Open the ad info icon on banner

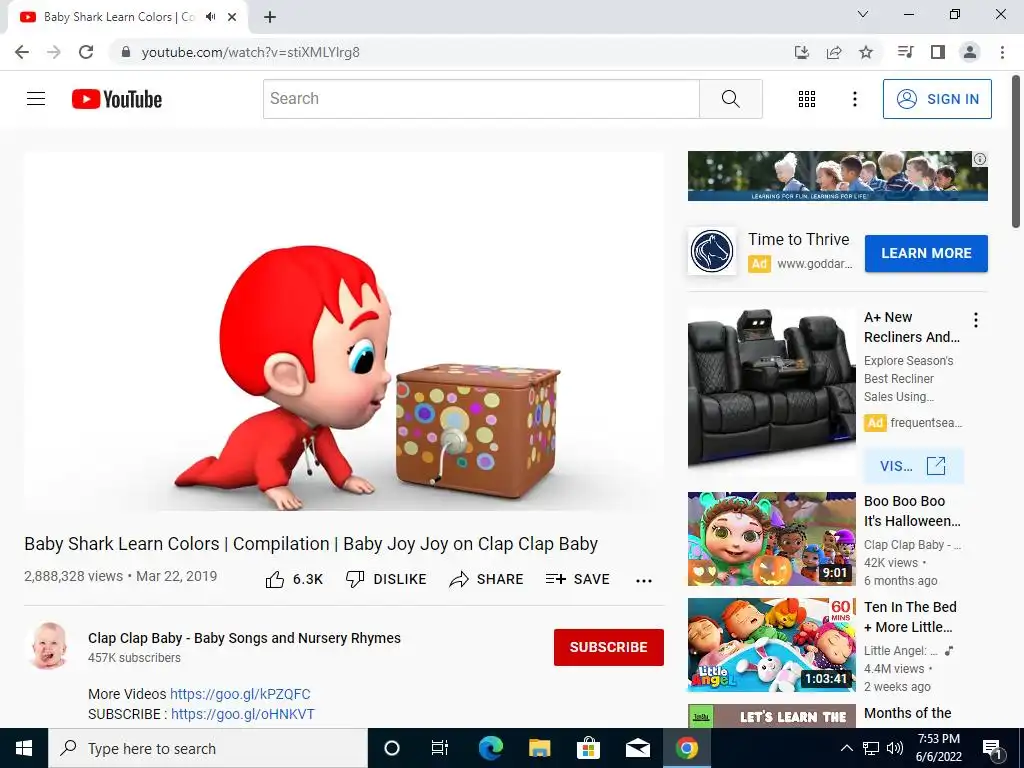click(980, 159)
